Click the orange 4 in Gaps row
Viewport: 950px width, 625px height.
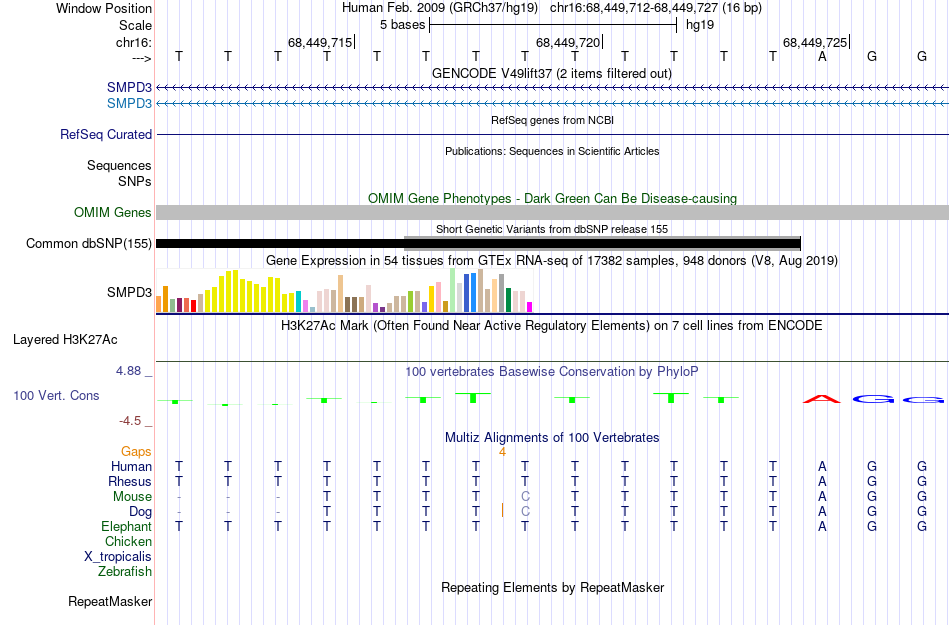502,452
